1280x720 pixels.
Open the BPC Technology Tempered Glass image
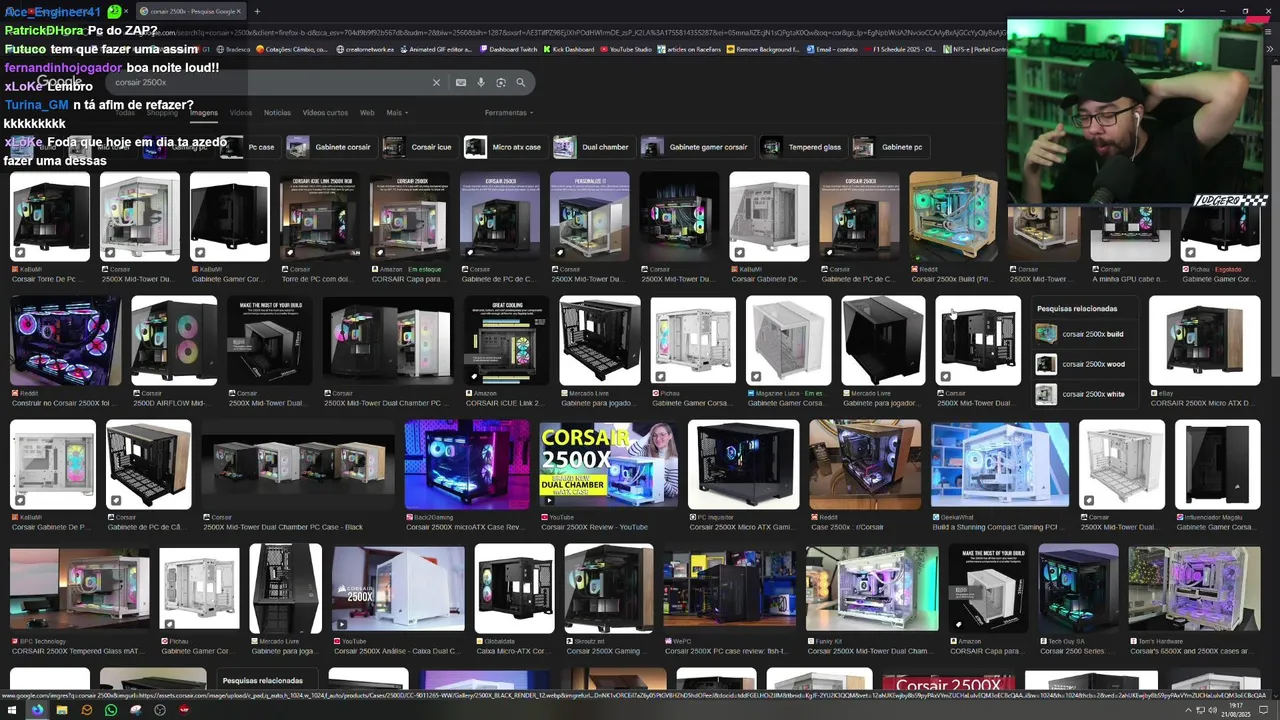tap(80, 589)
